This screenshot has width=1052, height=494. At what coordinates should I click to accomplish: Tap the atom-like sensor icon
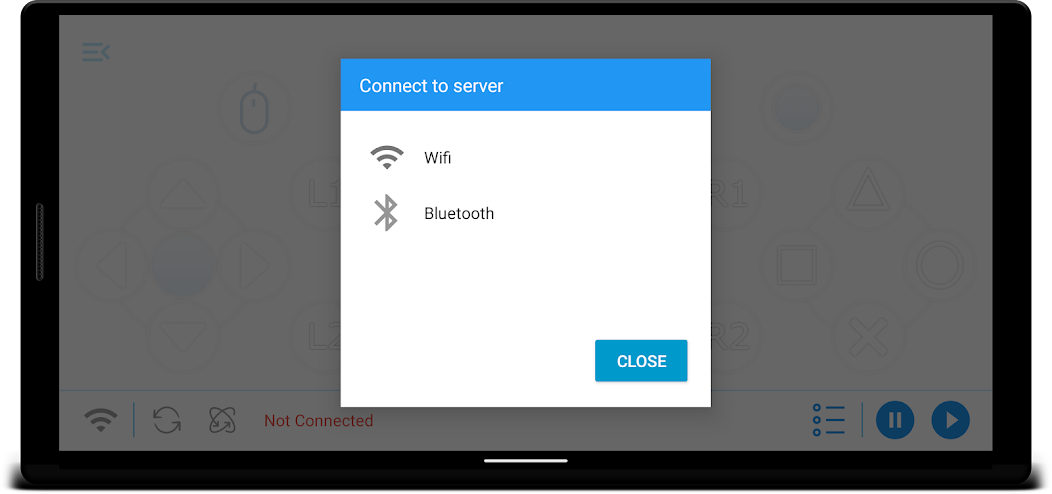tap(221, 421)
